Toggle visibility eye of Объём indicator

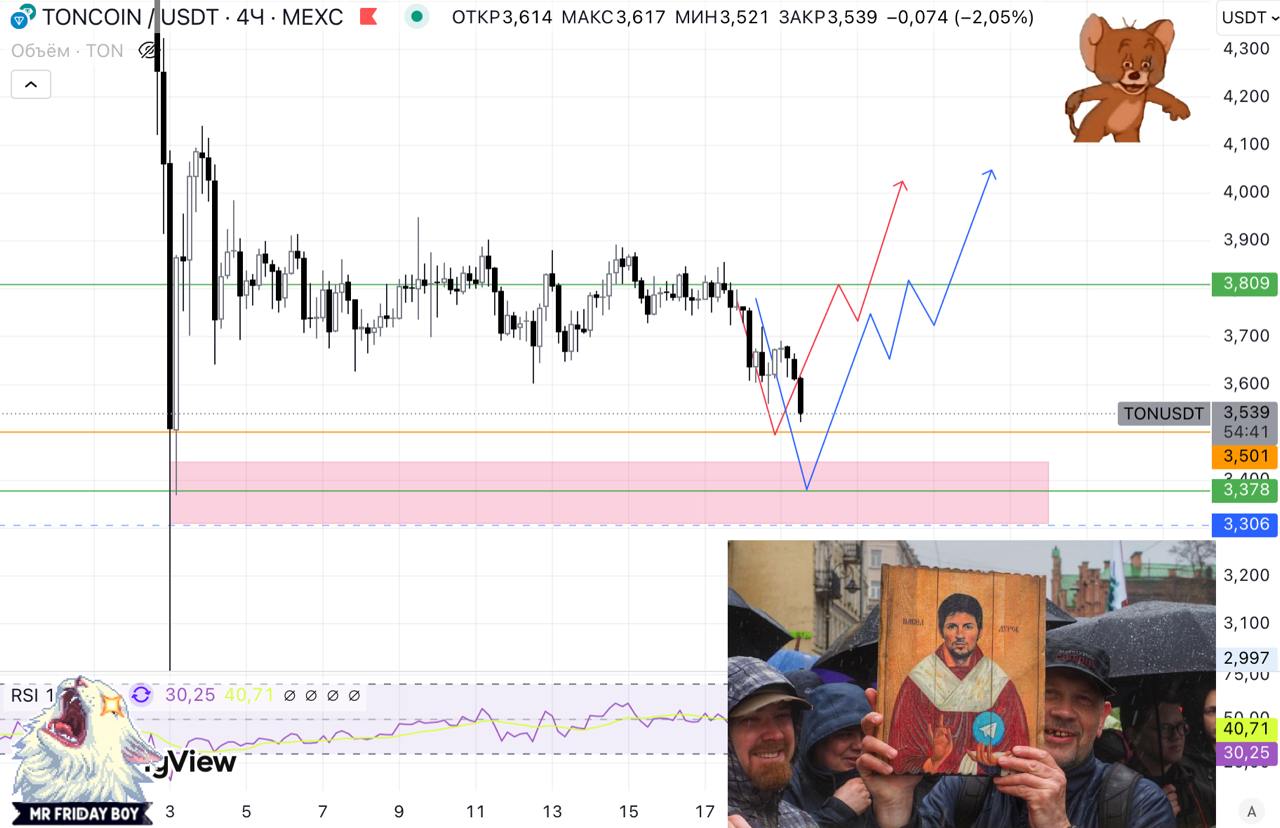coord(149,50)
